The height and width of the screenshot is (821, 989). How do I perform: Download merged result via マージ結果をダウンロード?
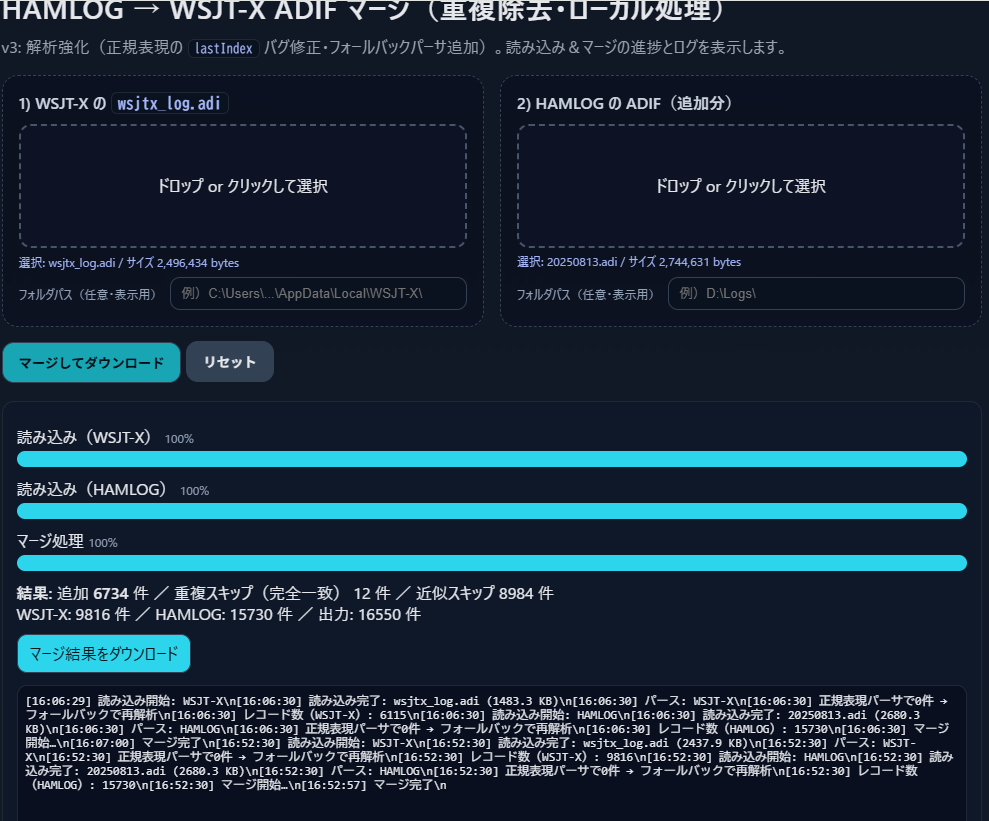point(104,654)
